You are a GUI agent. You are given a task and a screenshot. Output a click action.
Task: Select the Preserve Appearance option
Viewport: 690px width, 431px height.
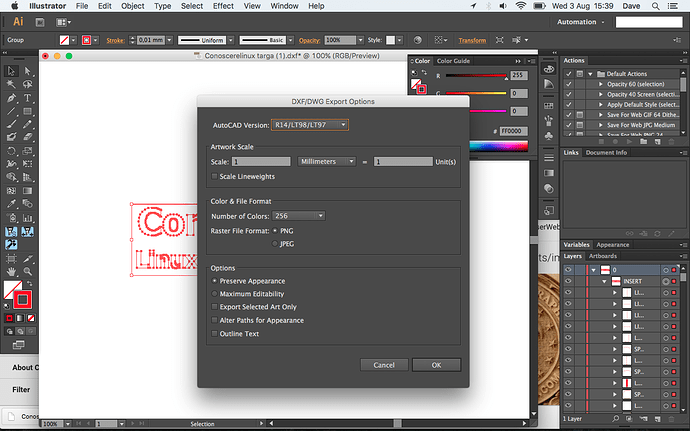214,281
